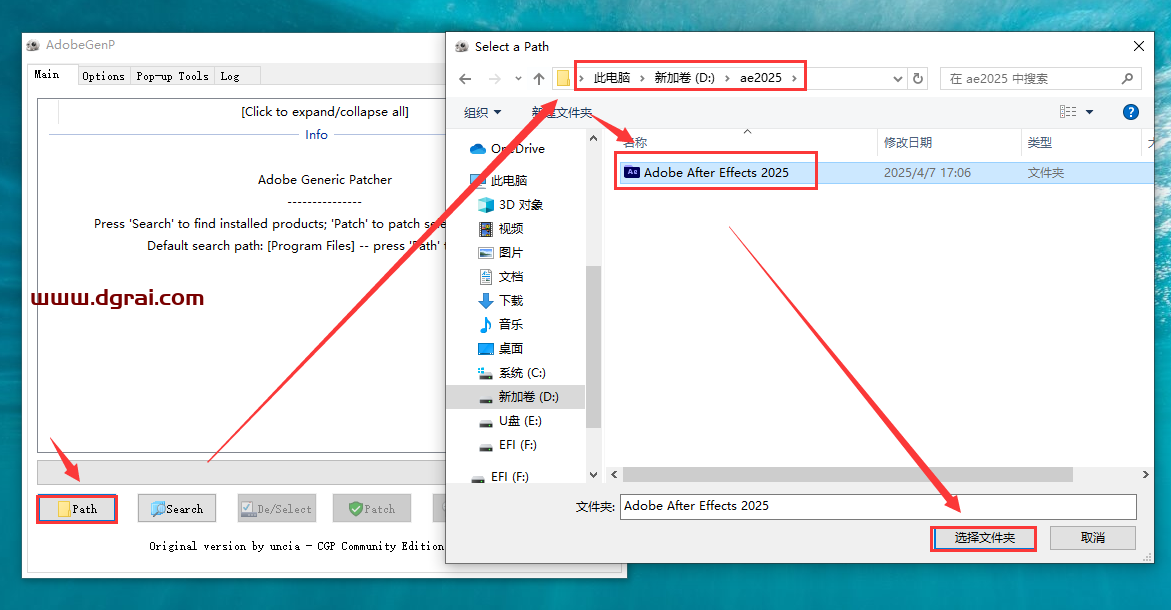Open the view options dropdown arrow
This screenshot has height=610, width=1171.
(x=1089, y=112)
